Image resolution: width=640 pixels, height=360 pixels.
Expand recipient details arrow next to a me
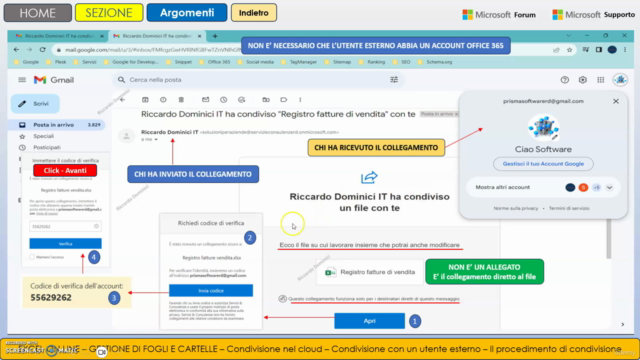tap(156, 140)
